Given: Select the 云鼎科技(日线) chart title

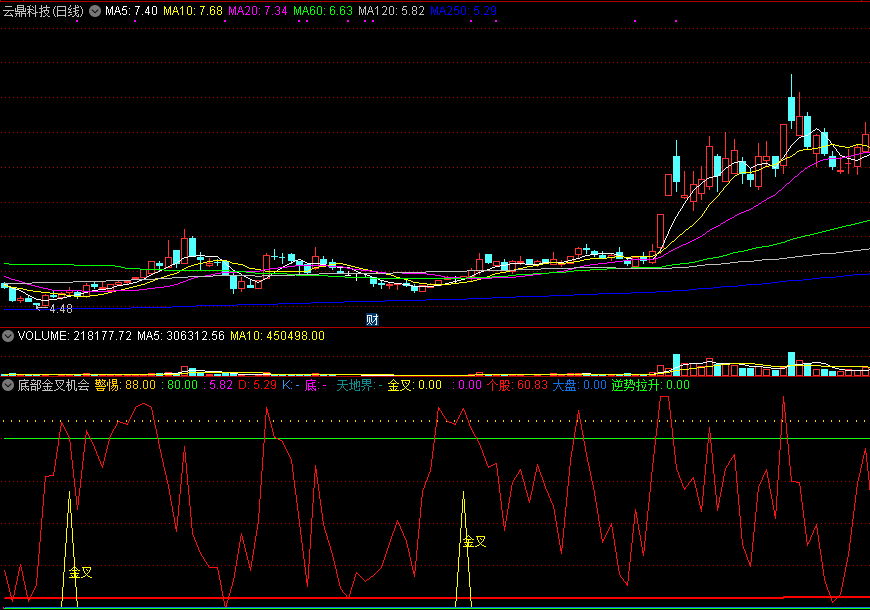Looking at the screenshot, I should pos(43,11).
